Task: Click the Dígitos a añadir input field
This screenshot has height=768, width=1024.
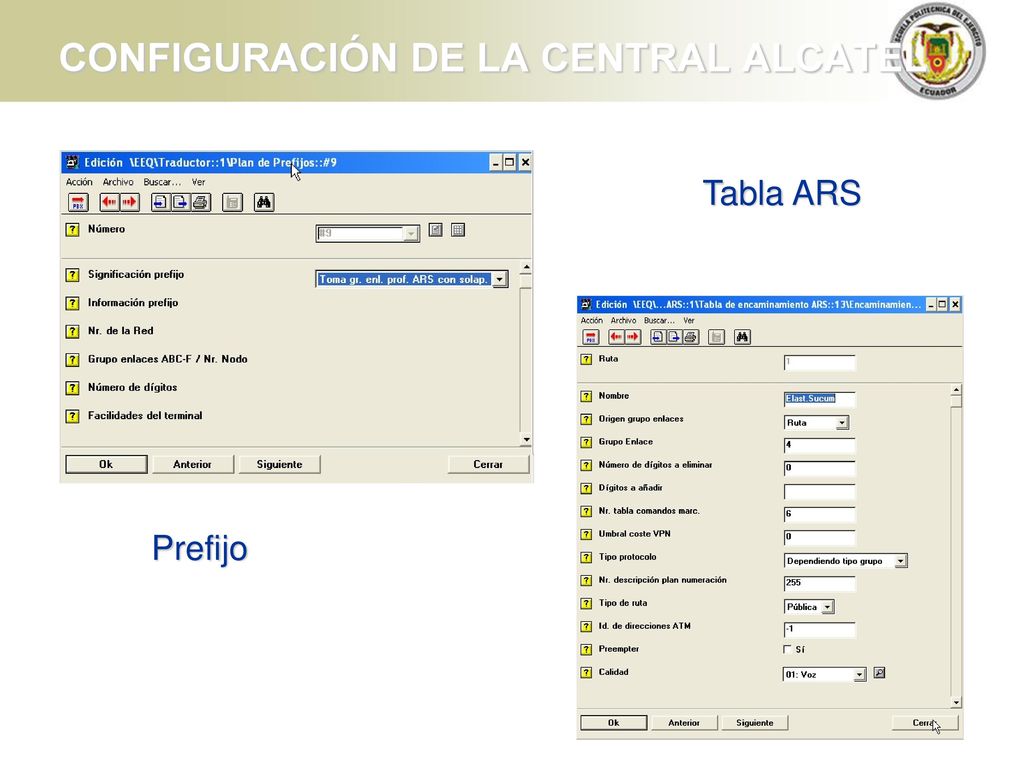Action: click(819, 491)
